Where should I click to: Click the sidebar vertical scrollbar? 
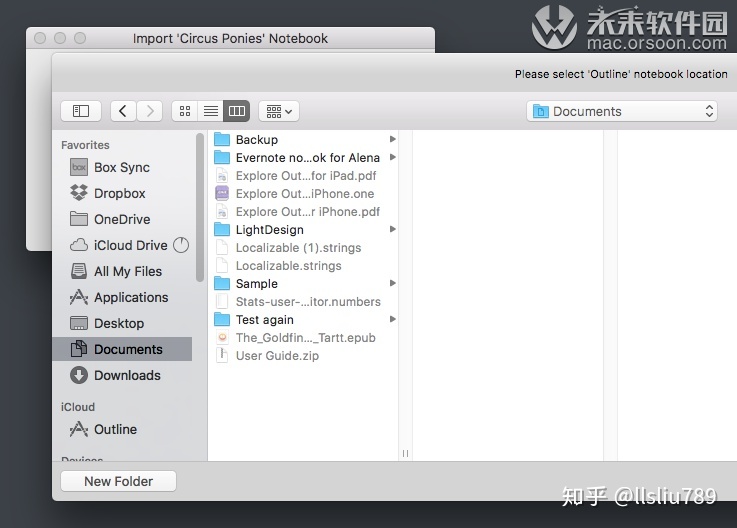coord(200,207)
